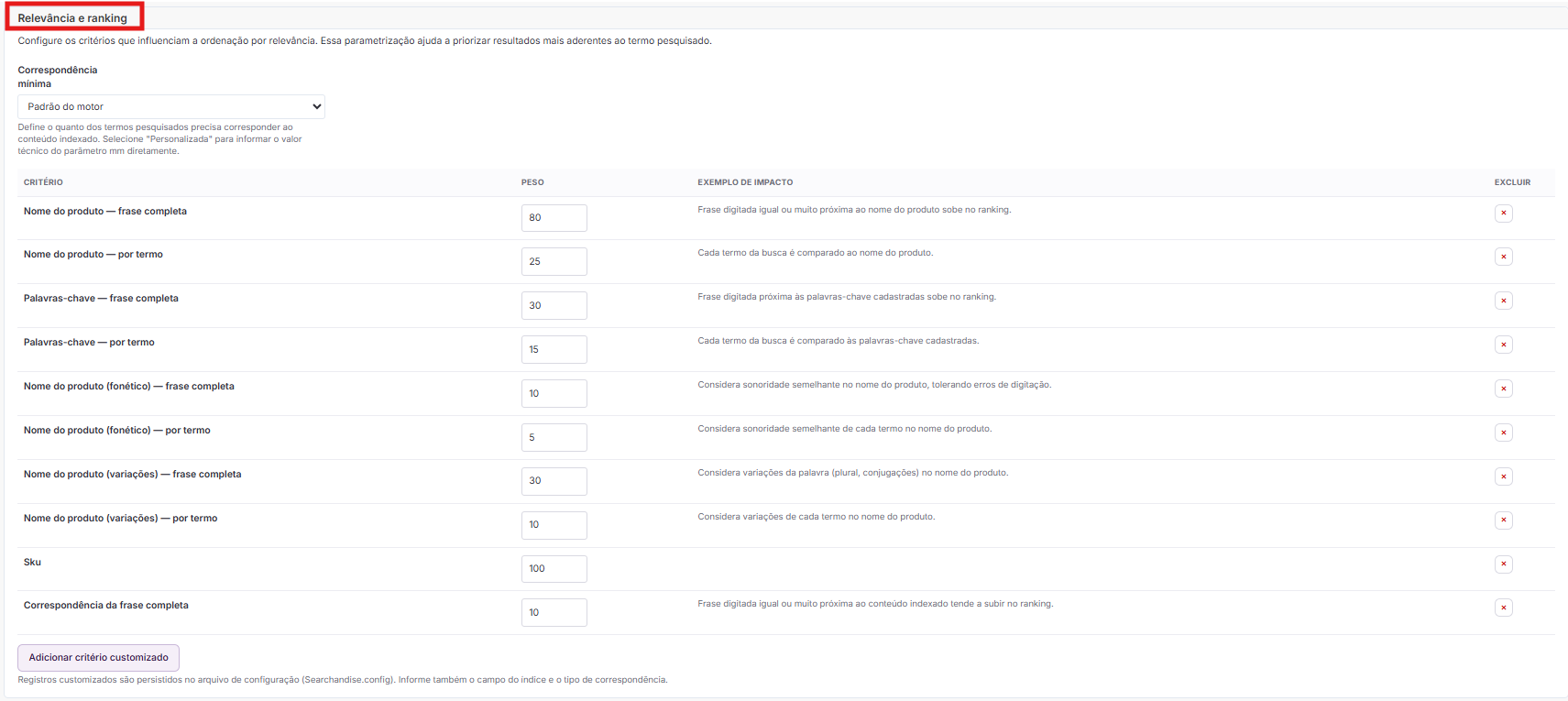
Task: Edit weight field showing 5
Action: (554, 437)
